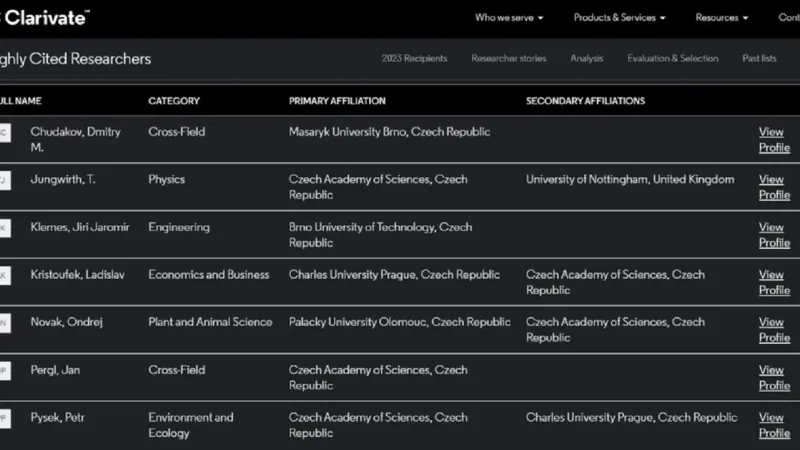Expand the Resources dropdown

(722, 17)
